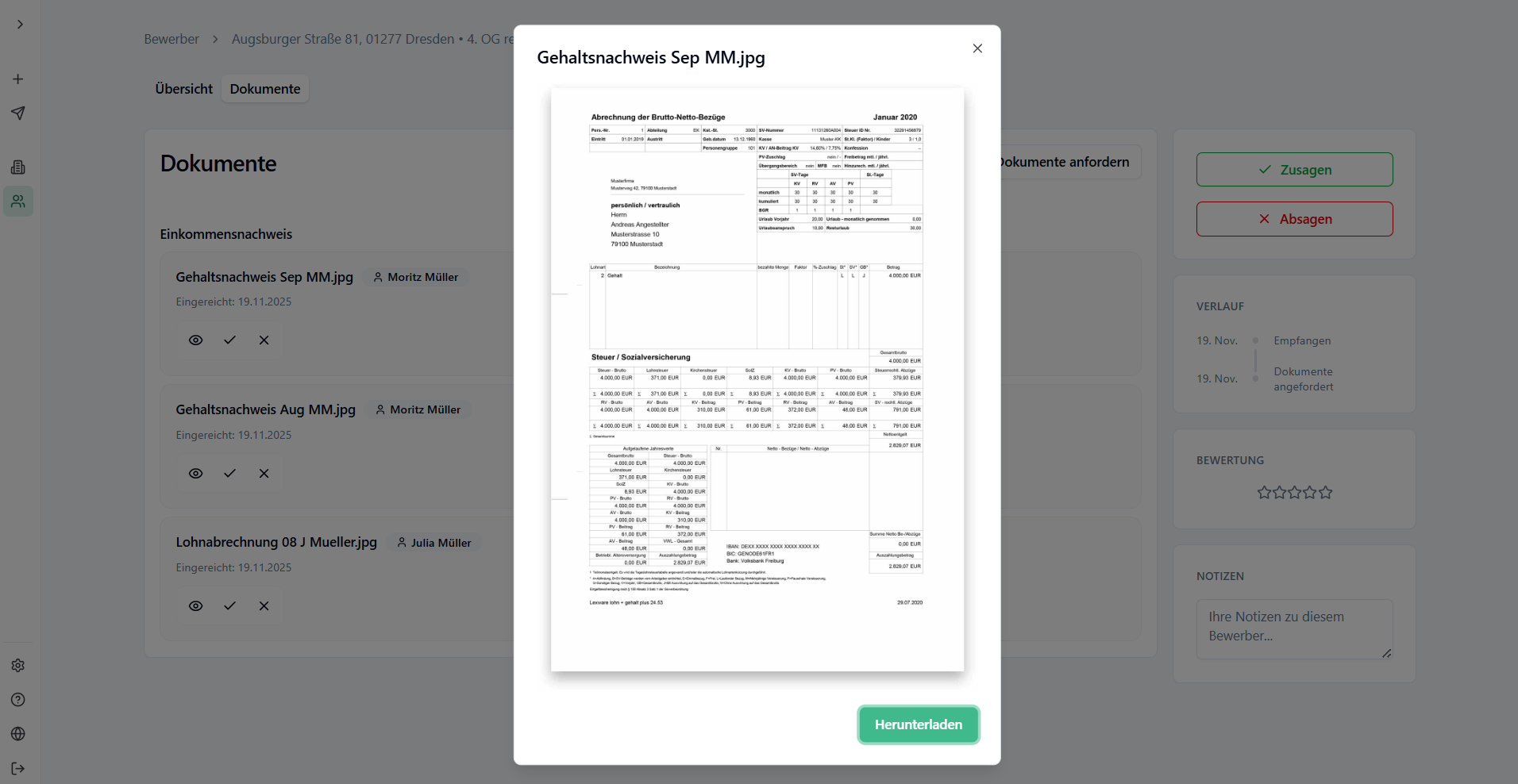Approve Gehaltsnachweis Sep MM.jpg with the checkmark

point(230,340)
